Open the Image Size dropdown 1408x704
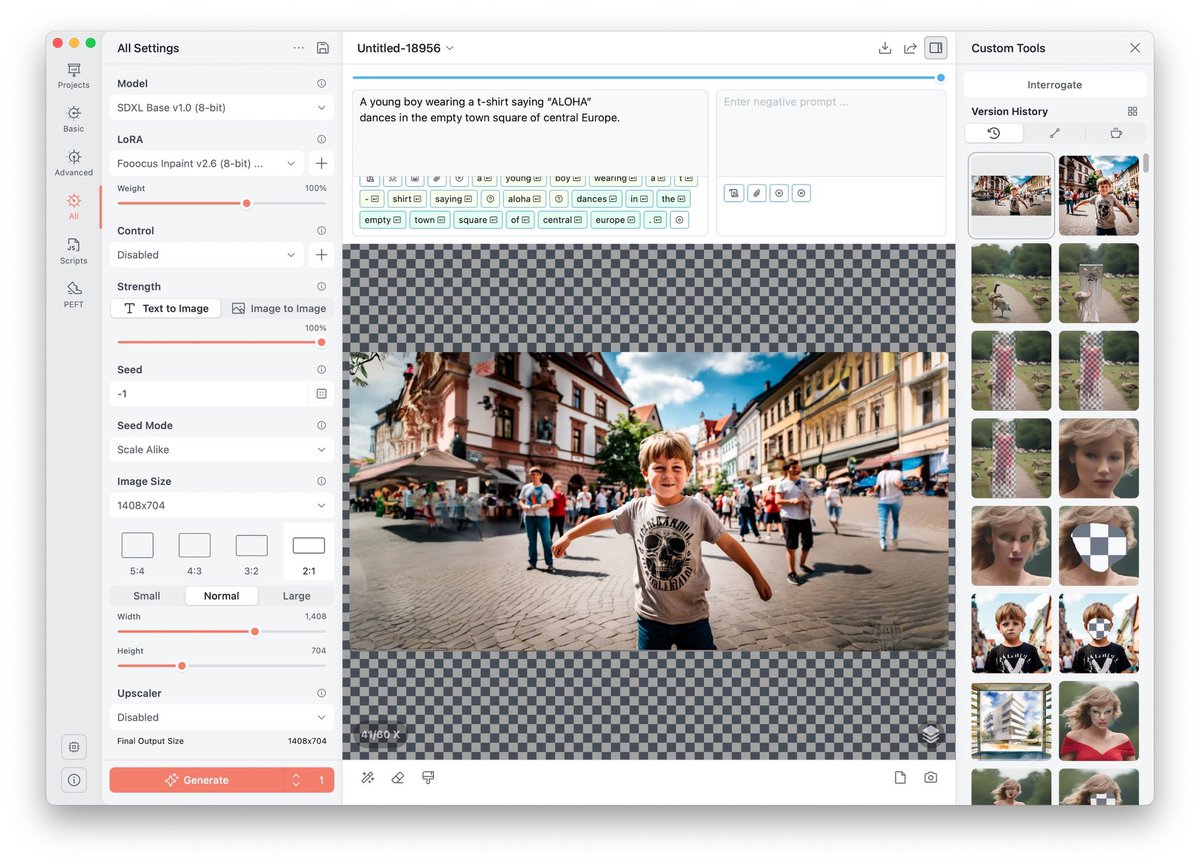Image resolution: width=1200 pixels, height=866 pixels. click(222, 506)
